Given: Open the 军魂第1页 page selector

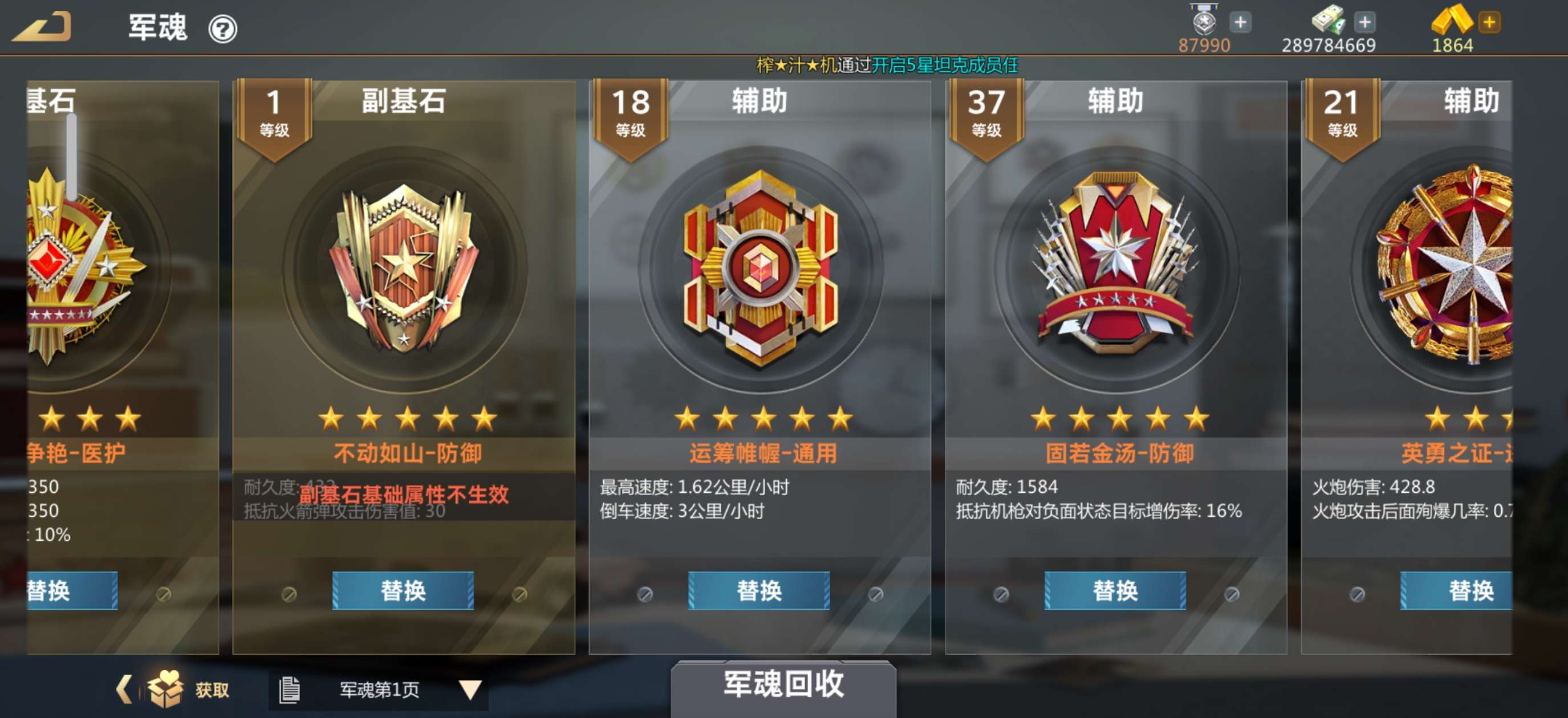Looking at the screenshot, I should [378, 690].
